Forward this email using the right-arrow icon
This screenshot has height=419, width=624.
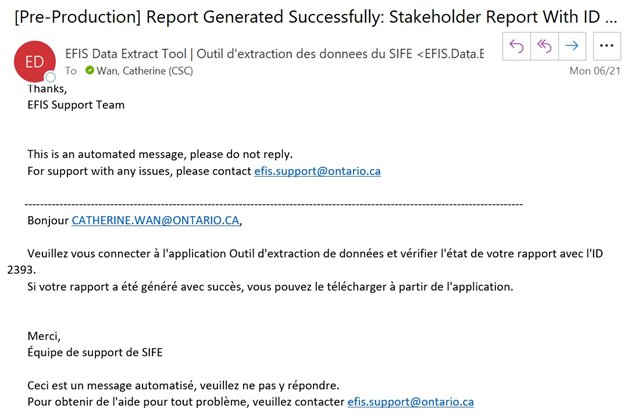click(572, 46)
